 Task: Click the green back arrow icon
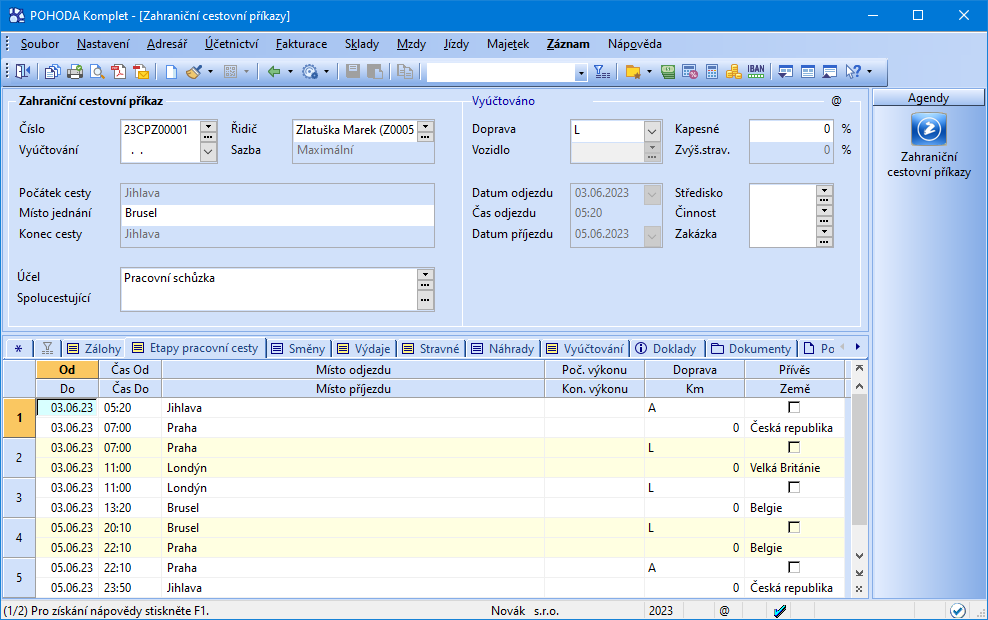click(x=274, y=71)
